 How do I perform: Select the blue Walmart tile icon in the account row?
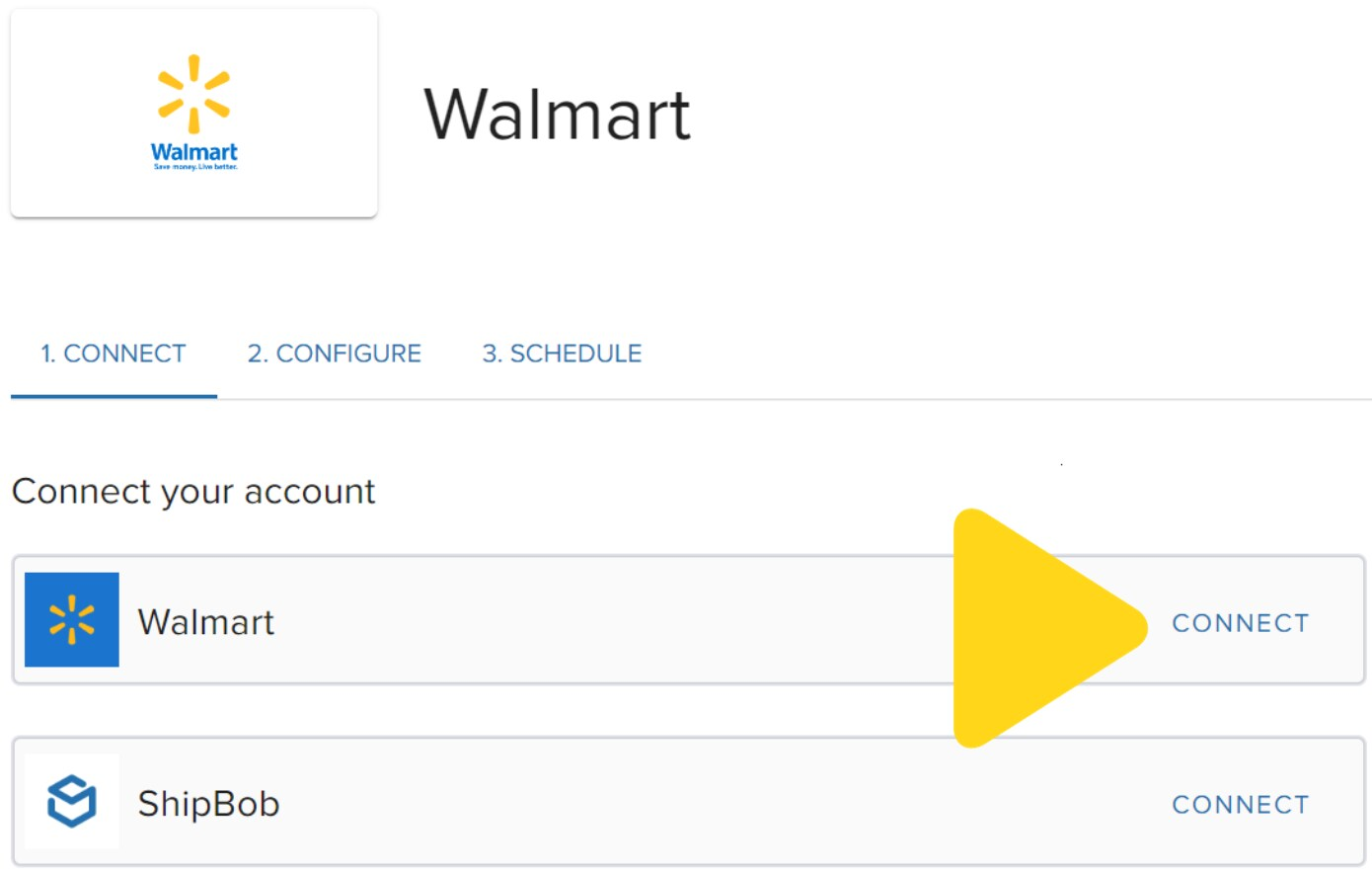click(x=71, y=618)
